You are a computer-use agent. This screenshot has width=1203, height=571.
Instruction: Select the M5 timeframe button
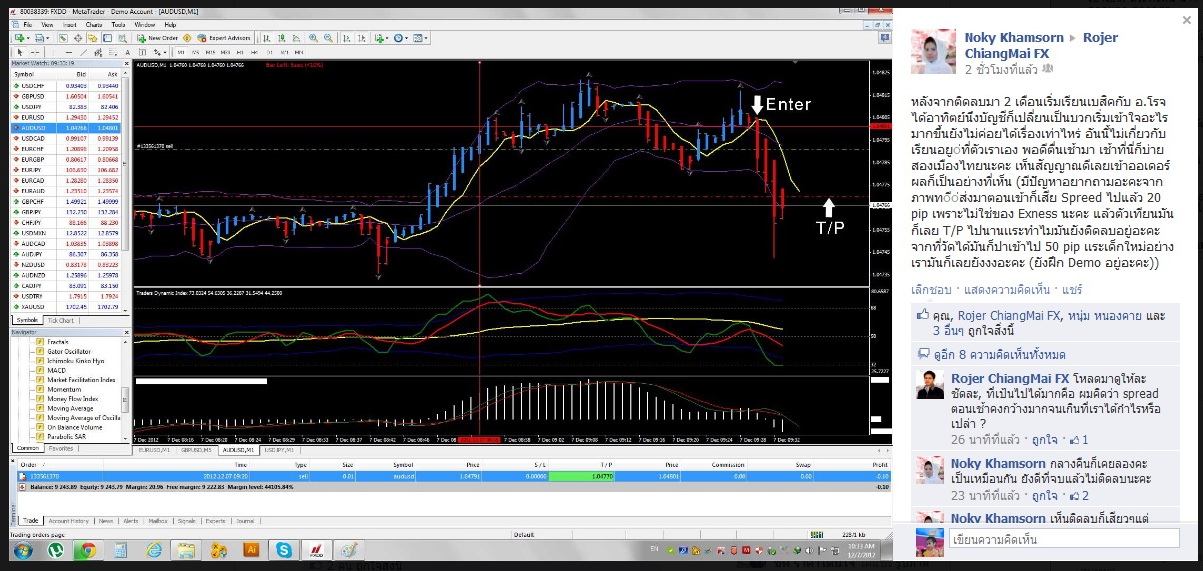[195, 52]
